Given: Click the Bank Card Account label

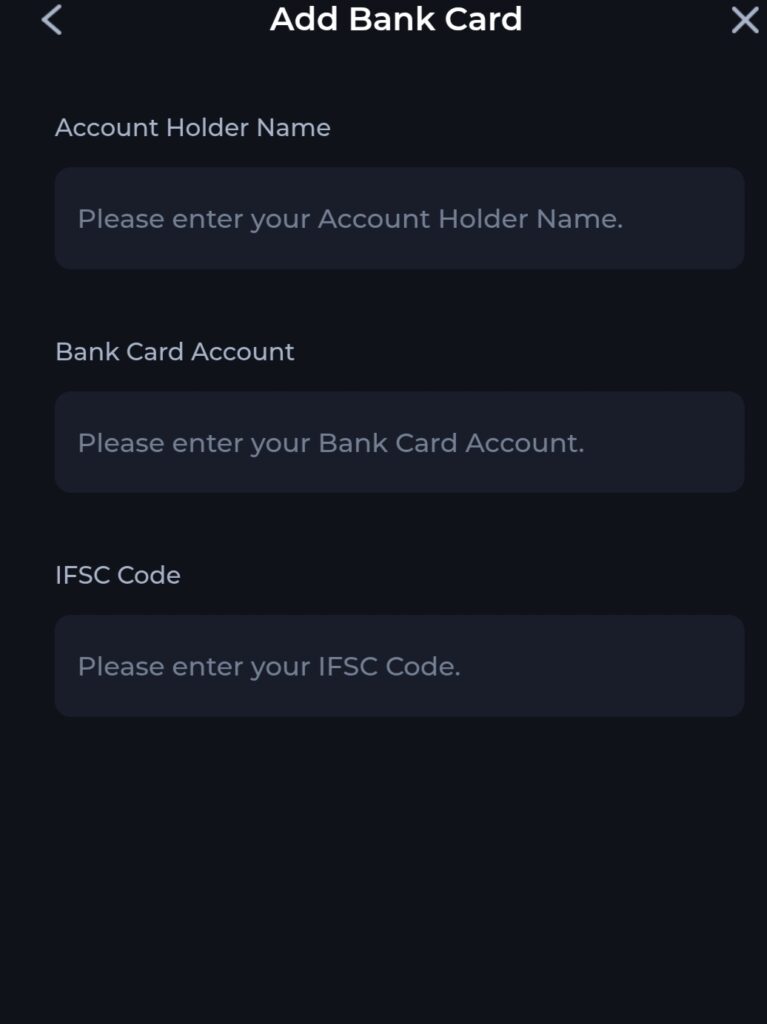Looking at the screenshot, I should [175, 352].
